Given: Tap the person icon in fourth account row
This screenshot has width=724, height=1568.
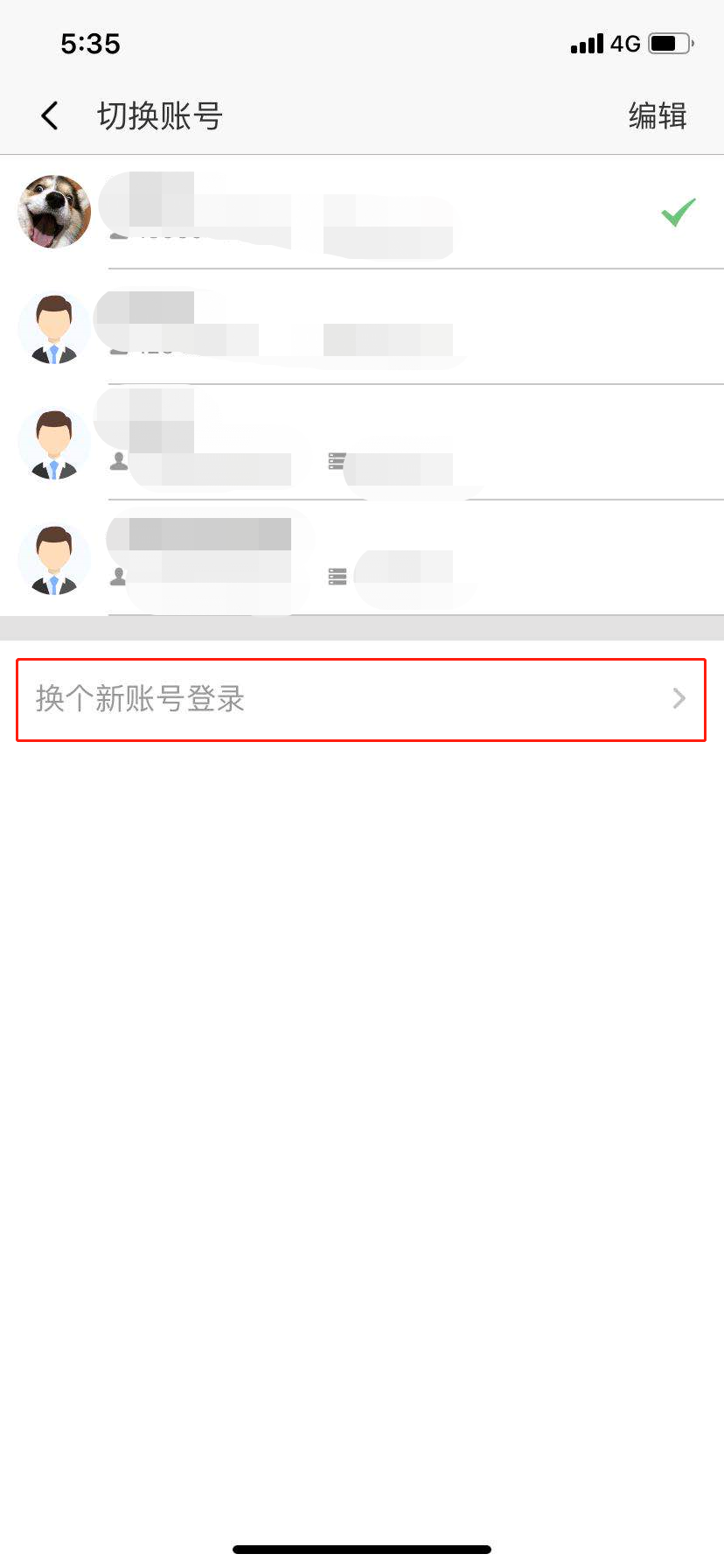Looking at the screenshot, I should [119, 577].
